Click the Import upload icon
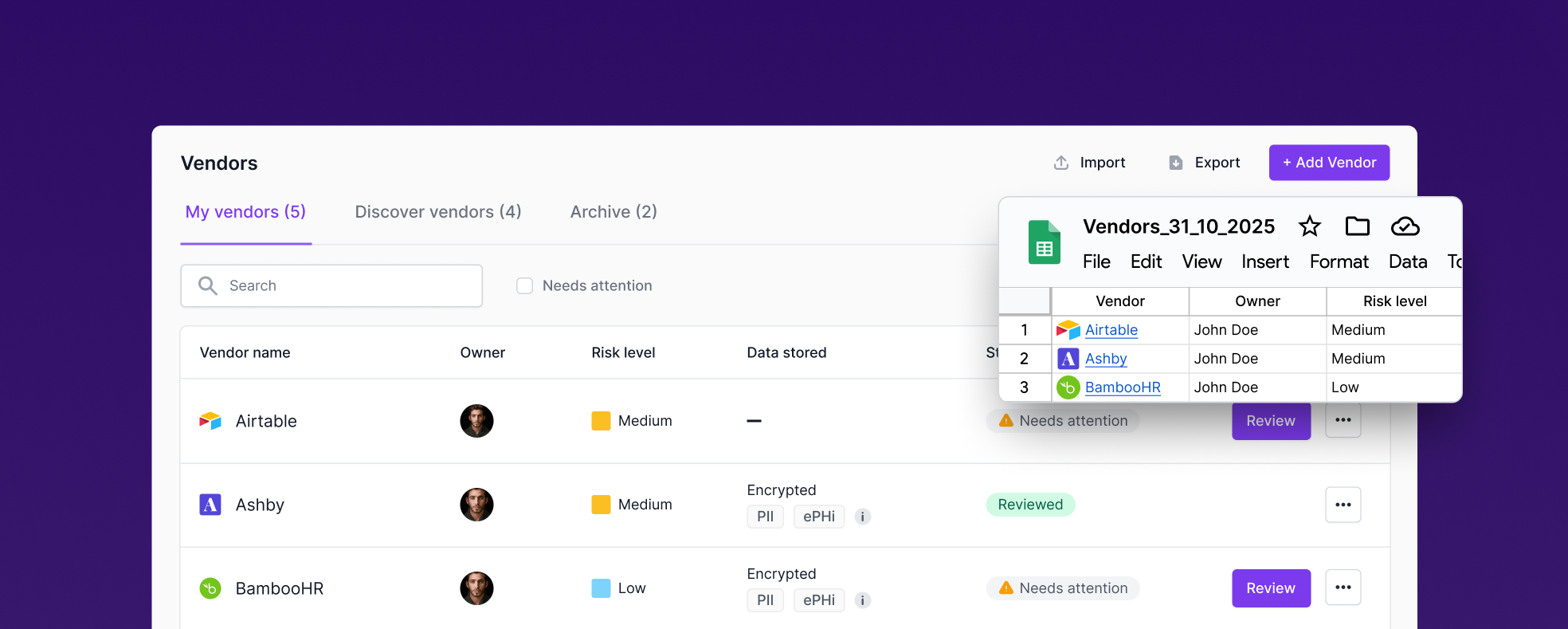 point(1061,163)
